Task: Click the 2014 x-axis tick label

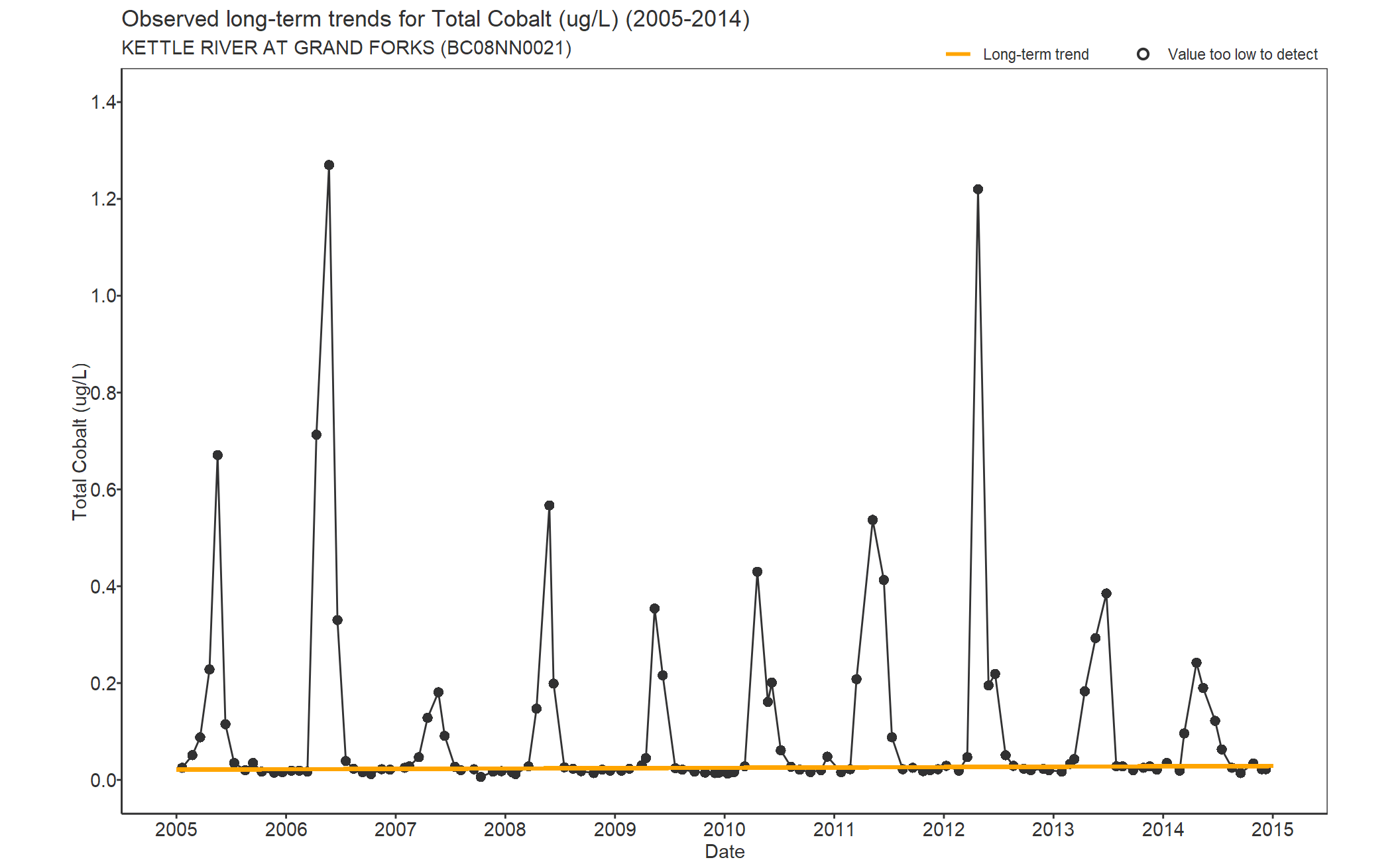Action: 1163,829
